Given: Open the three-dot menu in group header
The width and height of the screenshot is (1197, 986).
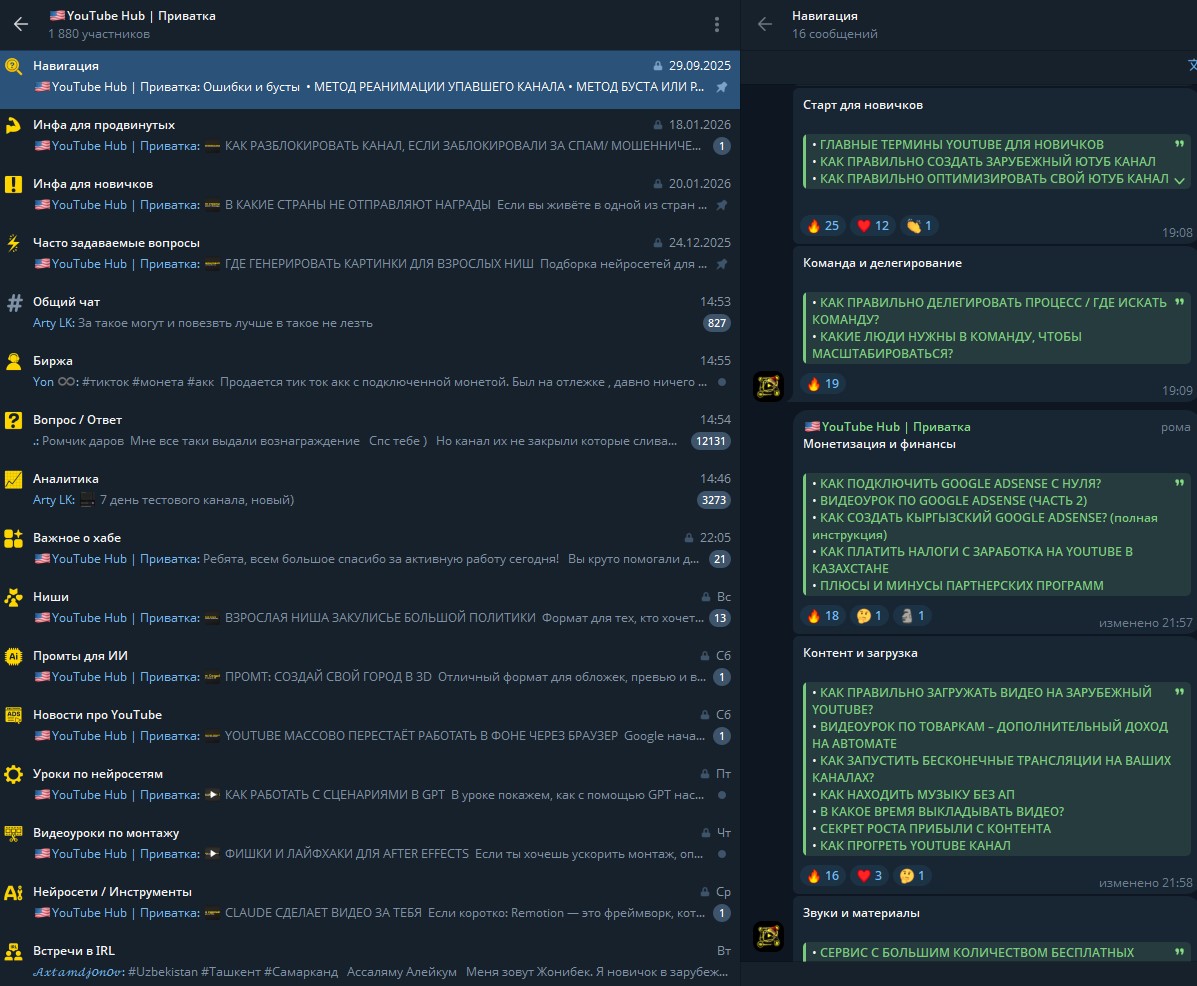Looking at the screenshot, I should (x=717, y=25).
